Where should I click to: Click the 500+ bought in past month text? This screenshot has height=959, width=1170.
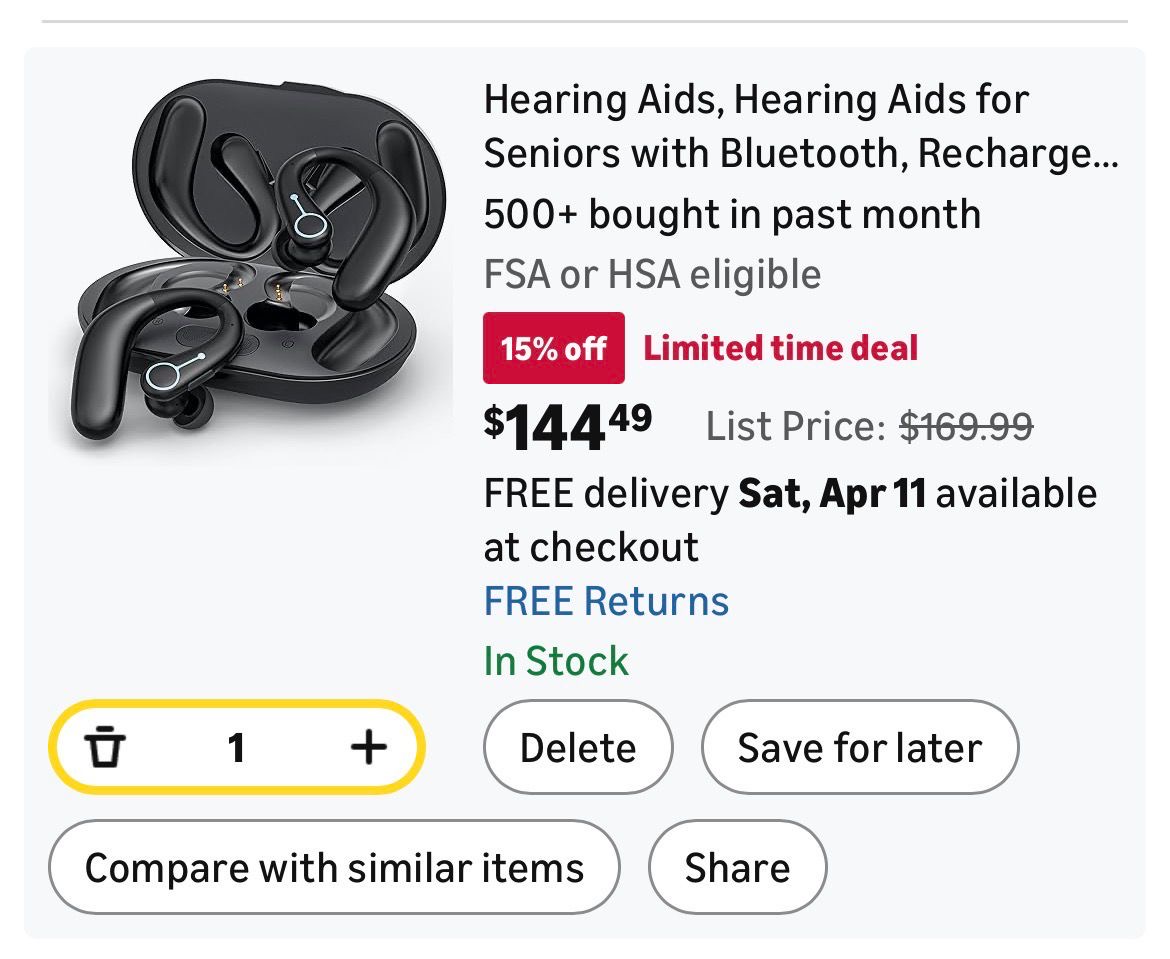[732, 215]
